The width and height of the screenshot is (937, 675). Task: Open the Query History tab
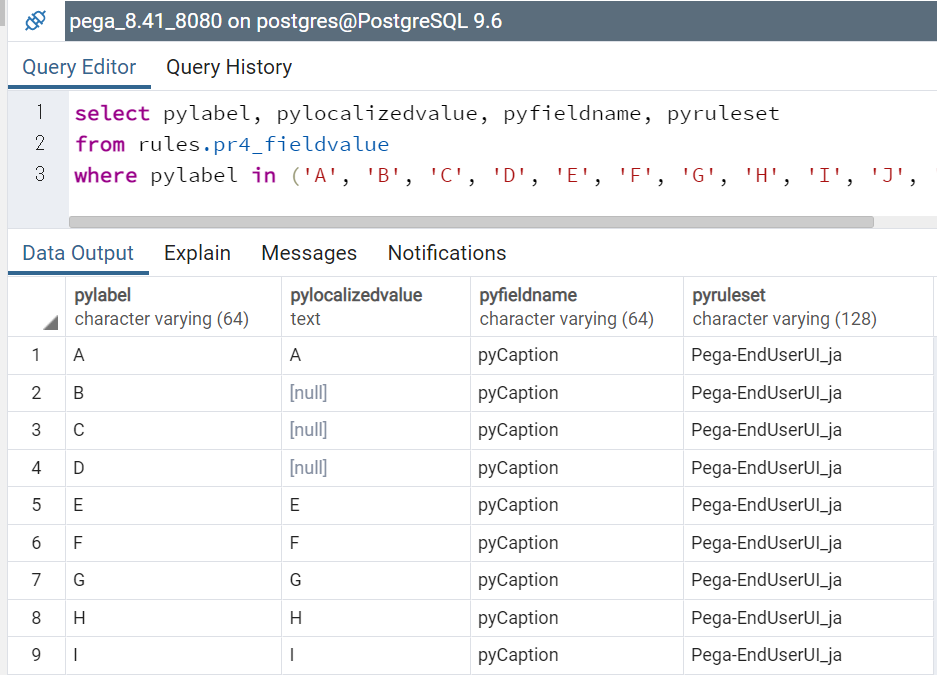[229, 67]
